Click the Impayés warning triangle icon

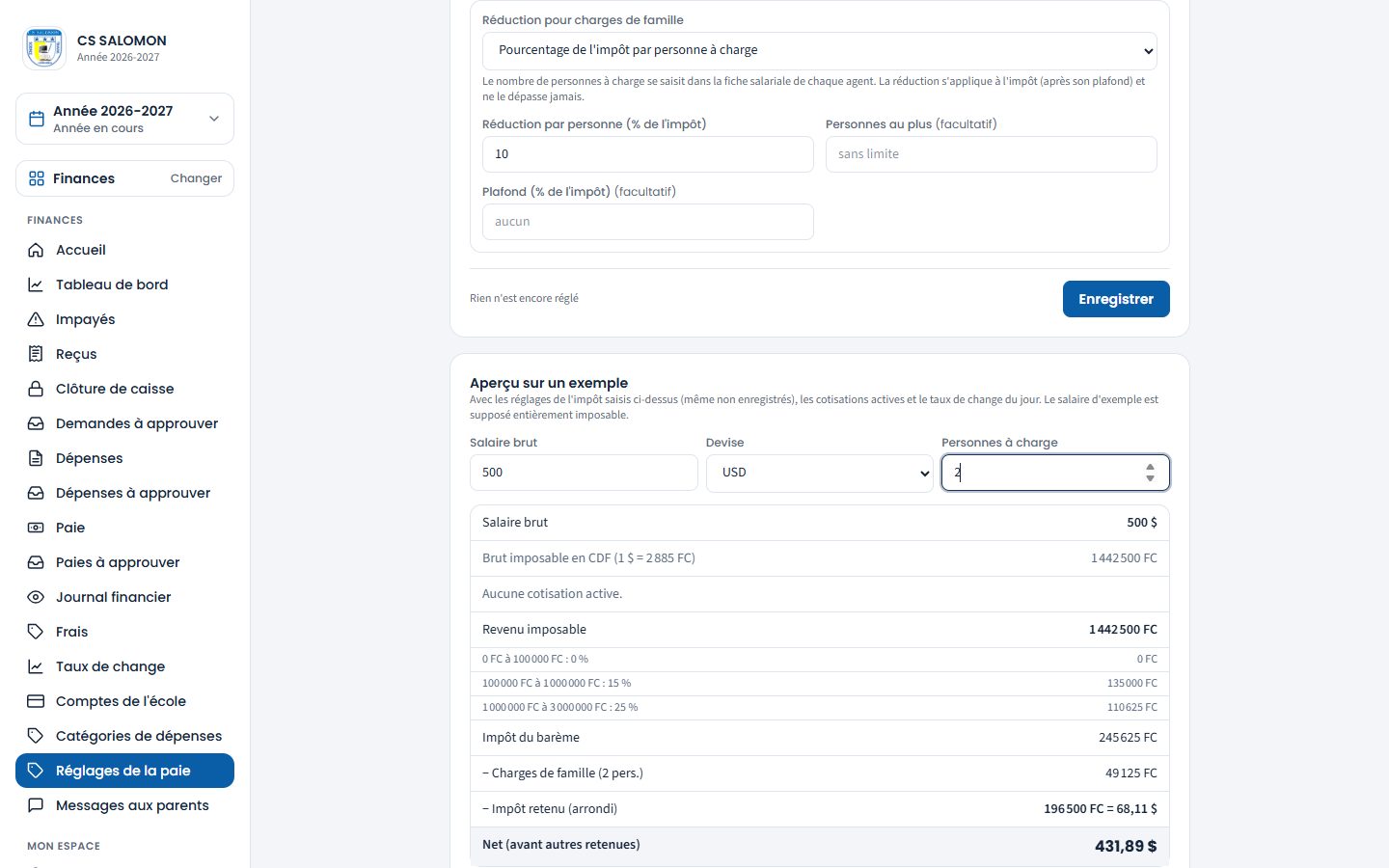pyautogui.click(x=36, y=319)
